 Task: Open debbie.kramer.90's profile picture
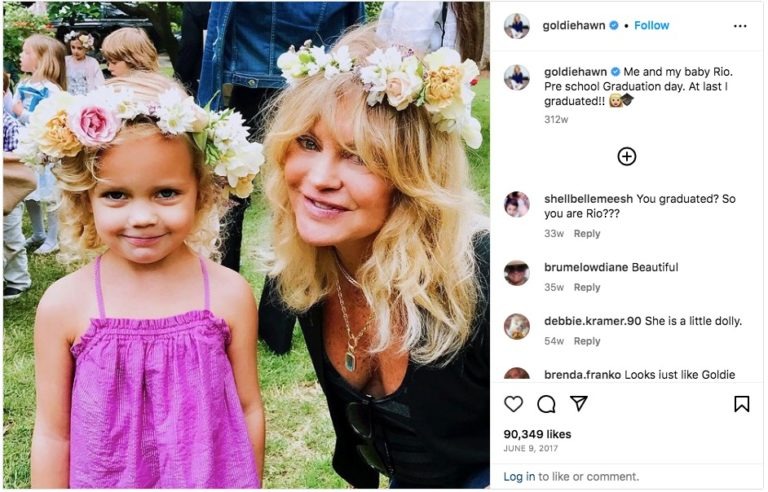517,326
